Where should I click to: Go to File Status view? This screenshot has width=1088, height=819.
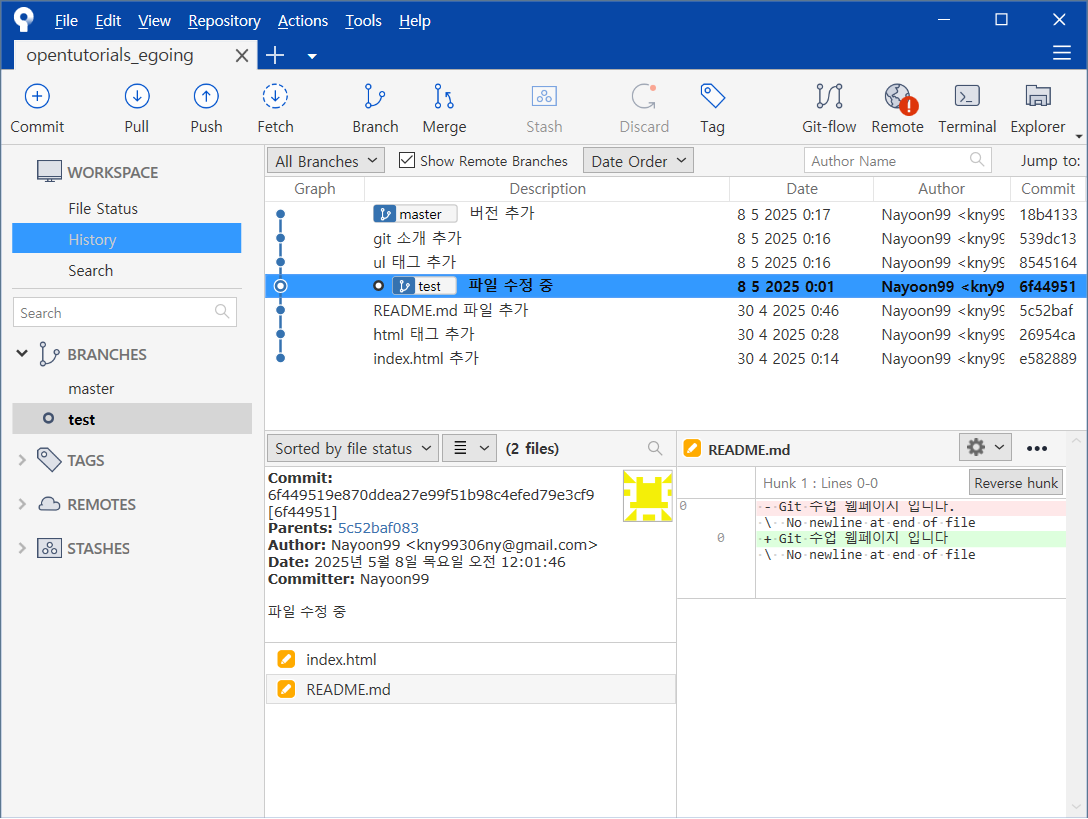[103, 208]
